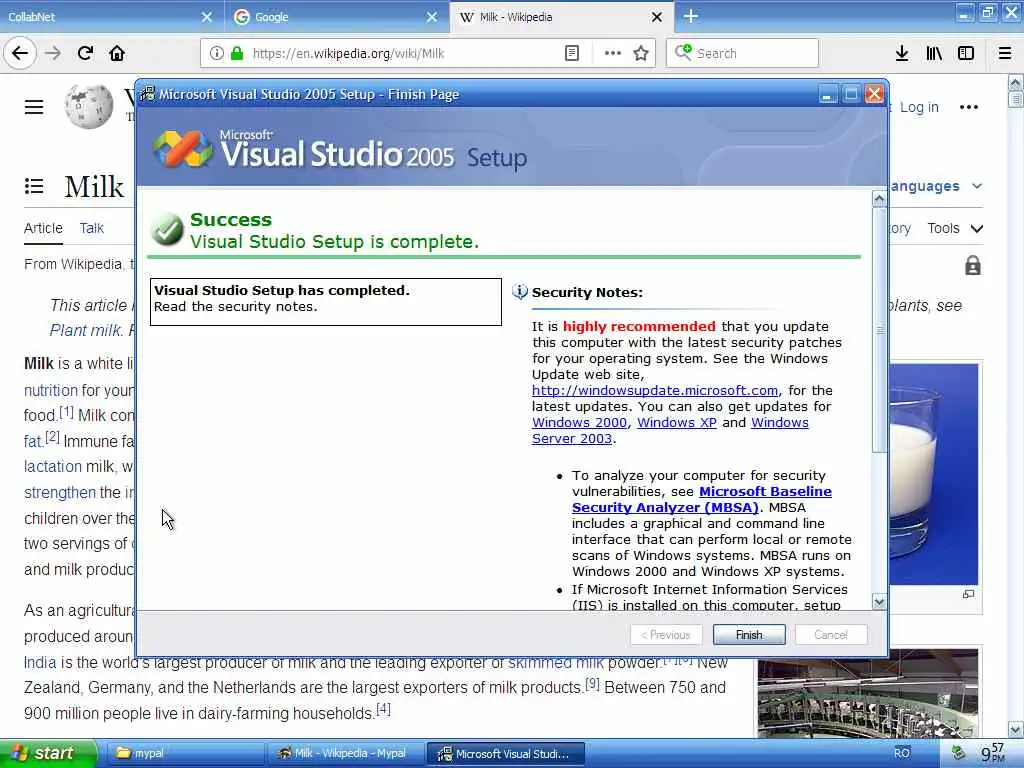Select Microsoft Visual Studio taskbar button
The height and width of the screenshot is (768, 1024).
tap(505, 753)
